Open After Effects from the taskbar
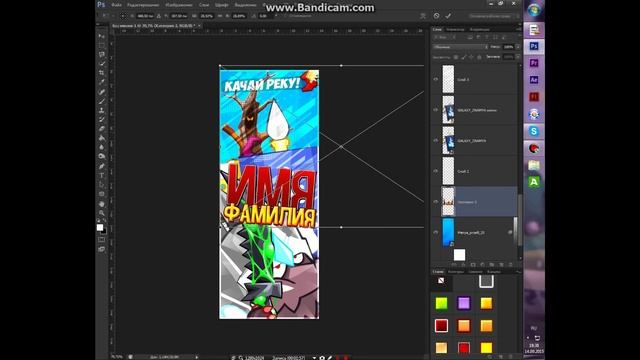Screen dimensions: 640x360 [x=534, y=80]
